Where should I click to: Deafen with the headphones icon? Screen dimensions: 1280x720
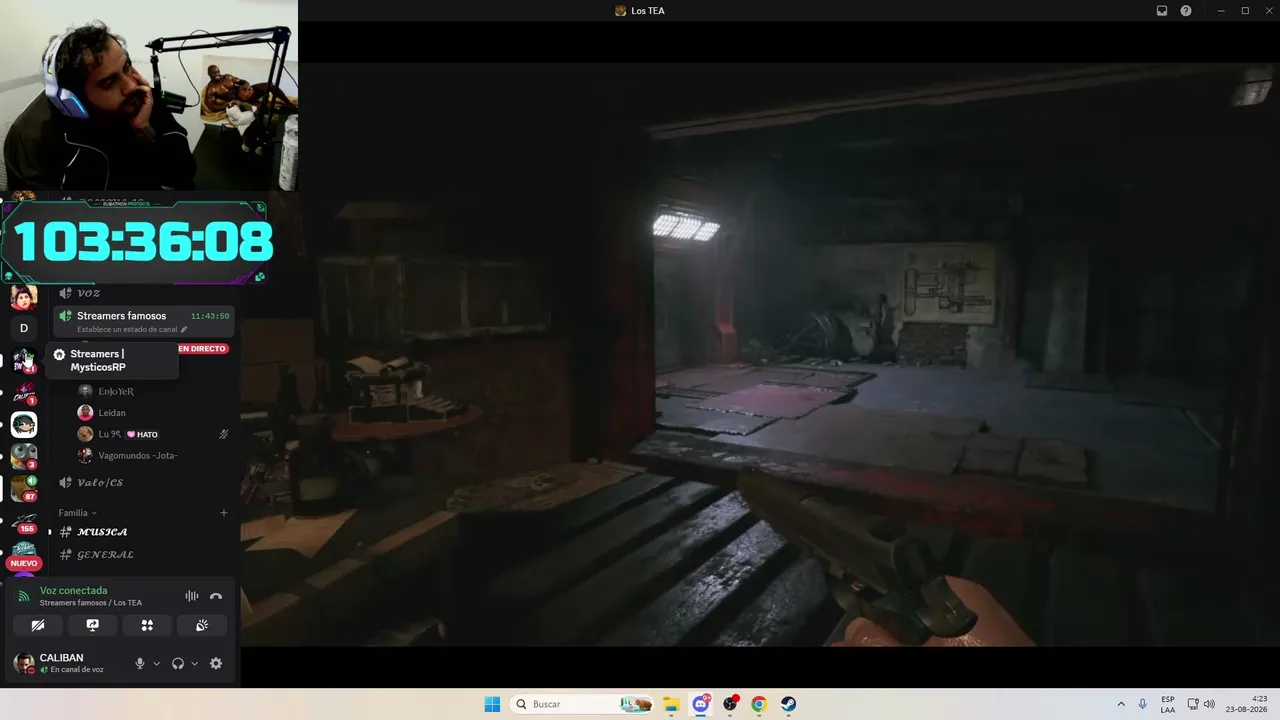(178, 663)
